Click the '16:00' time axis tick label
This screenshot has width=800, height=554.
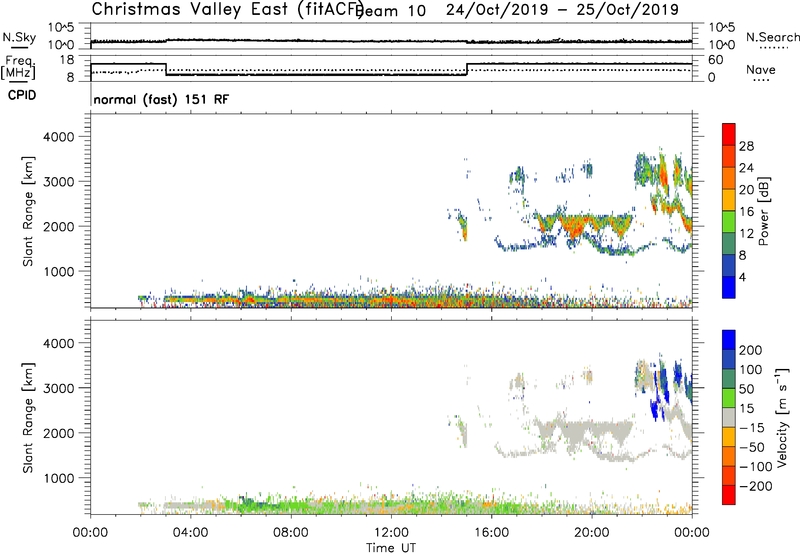(491, 533)
